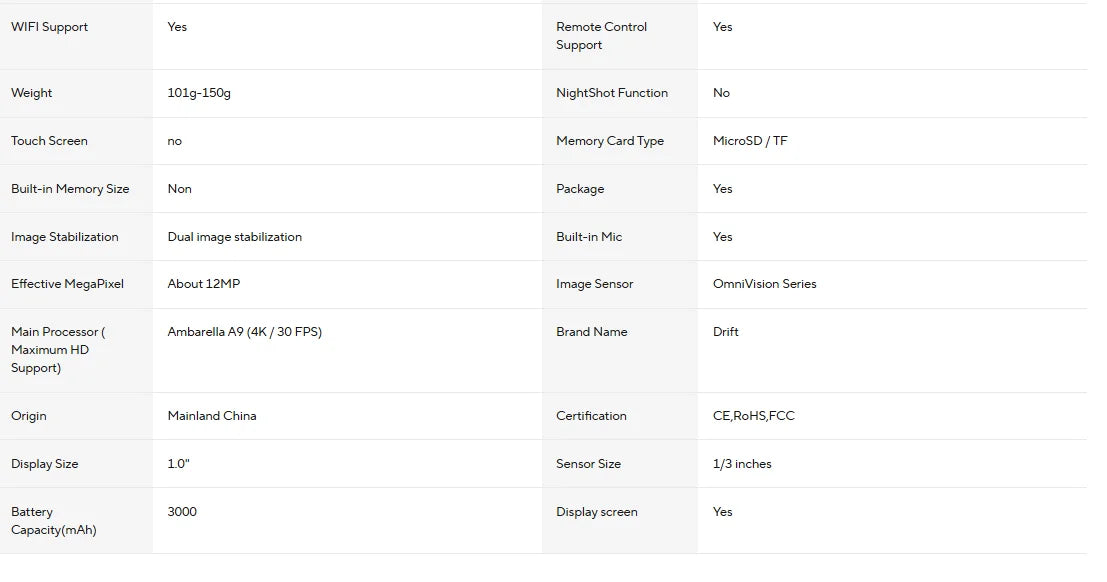Viewport: 1107px width, 582px height.
Task: Select the Package specification label
Action: pos(580,189)
